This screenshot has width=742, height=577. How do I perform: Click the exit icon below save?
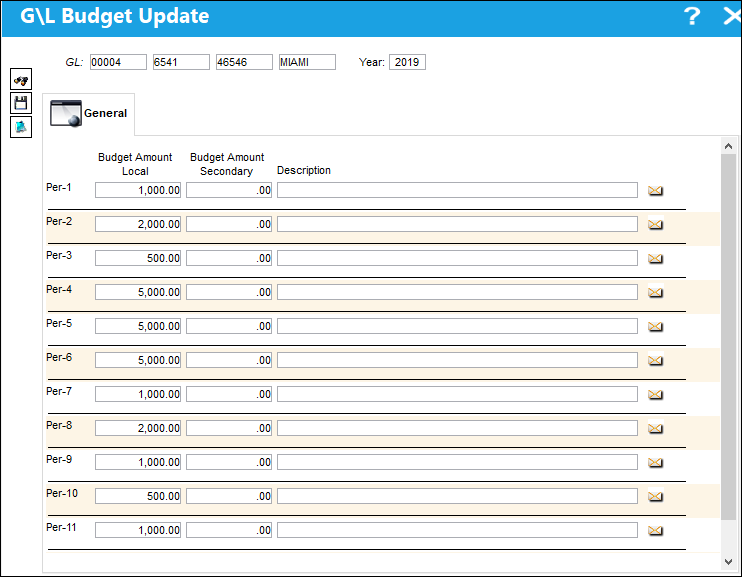tap(21, 127)
